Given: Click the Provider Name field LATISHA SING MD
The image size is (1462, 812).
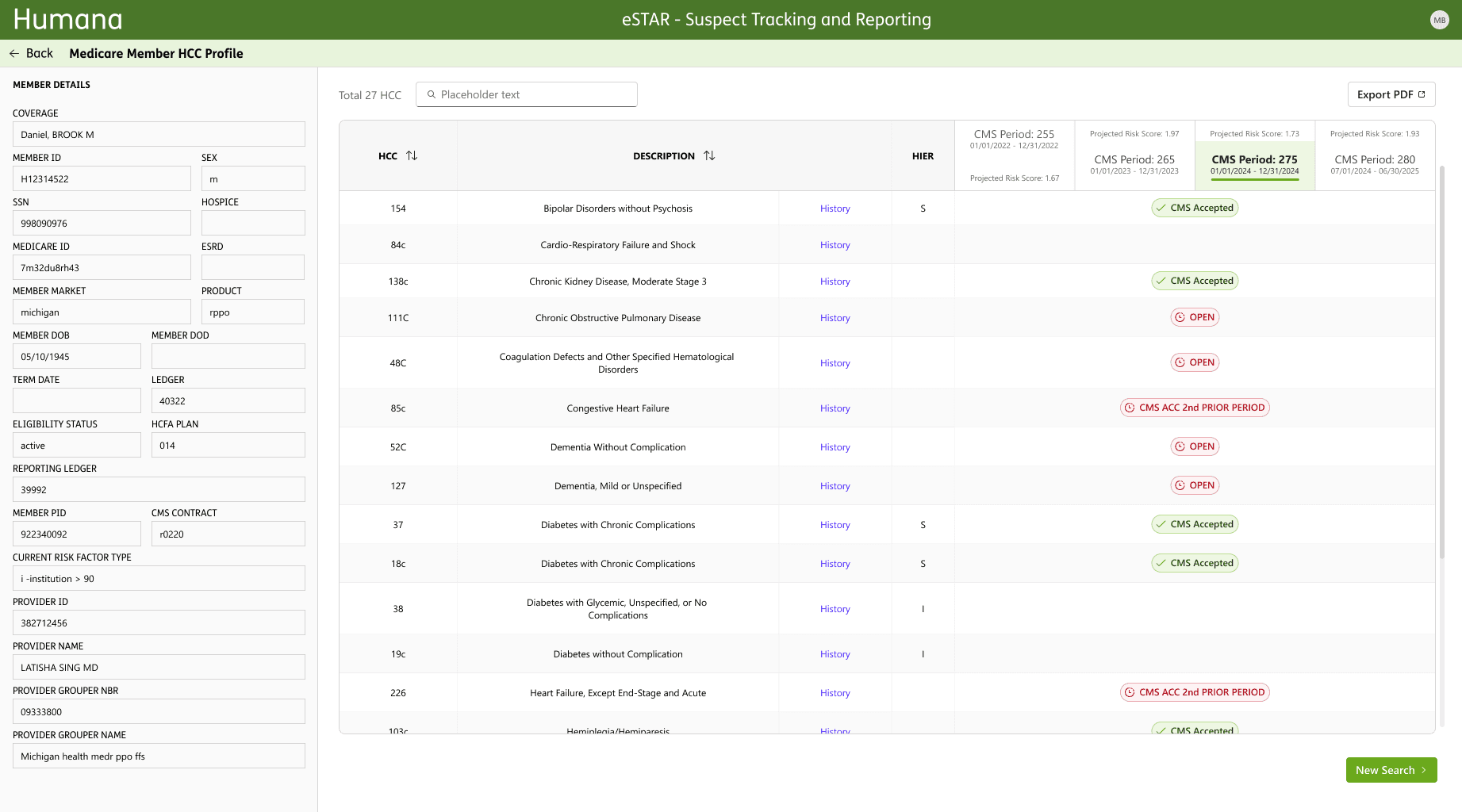Looking at the screenshot, I should [x=159, y=667].
